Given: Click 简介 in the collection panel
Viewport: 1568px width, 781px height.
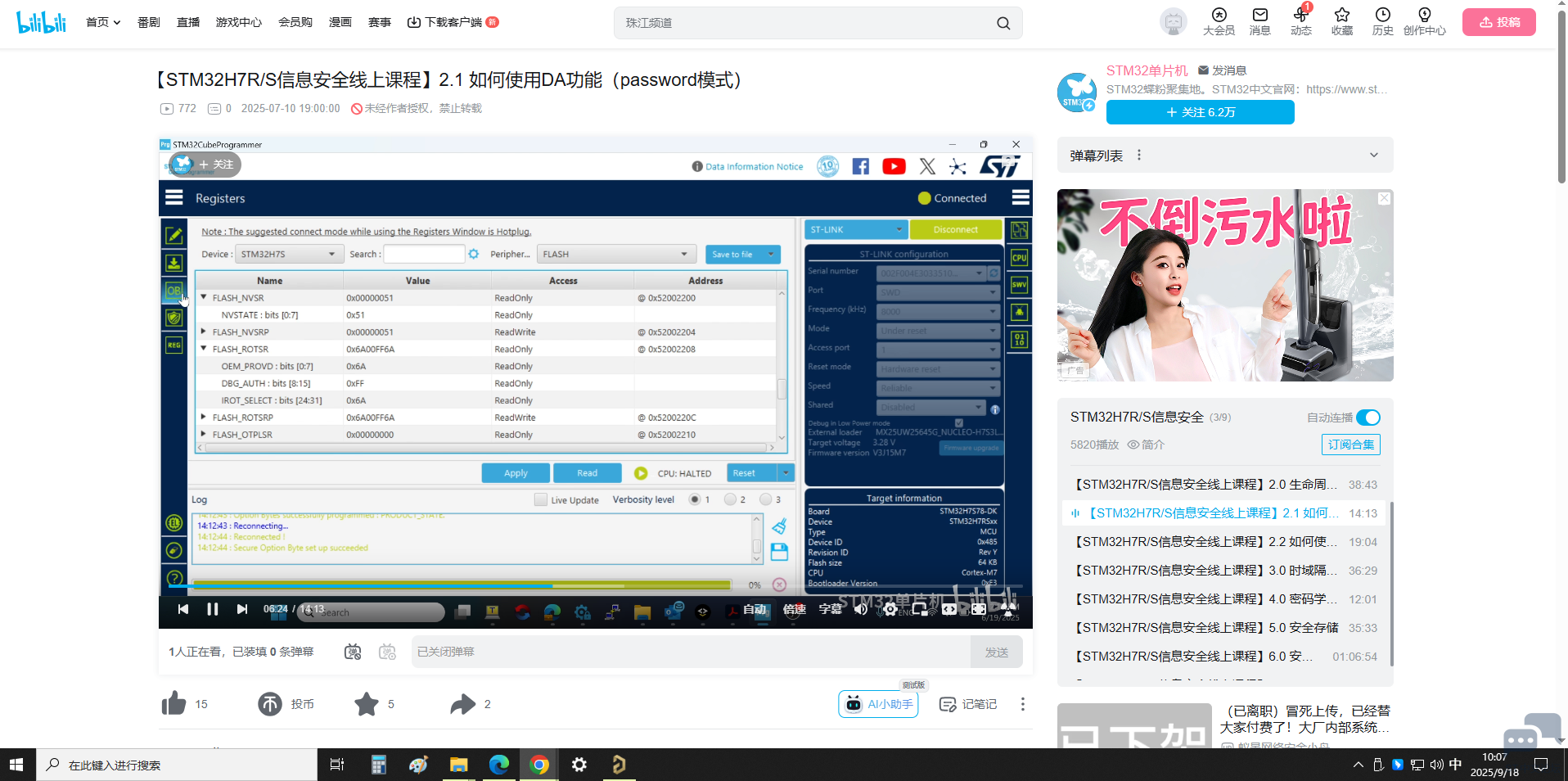Looking at the screenshot, I should click(1146, 445).
